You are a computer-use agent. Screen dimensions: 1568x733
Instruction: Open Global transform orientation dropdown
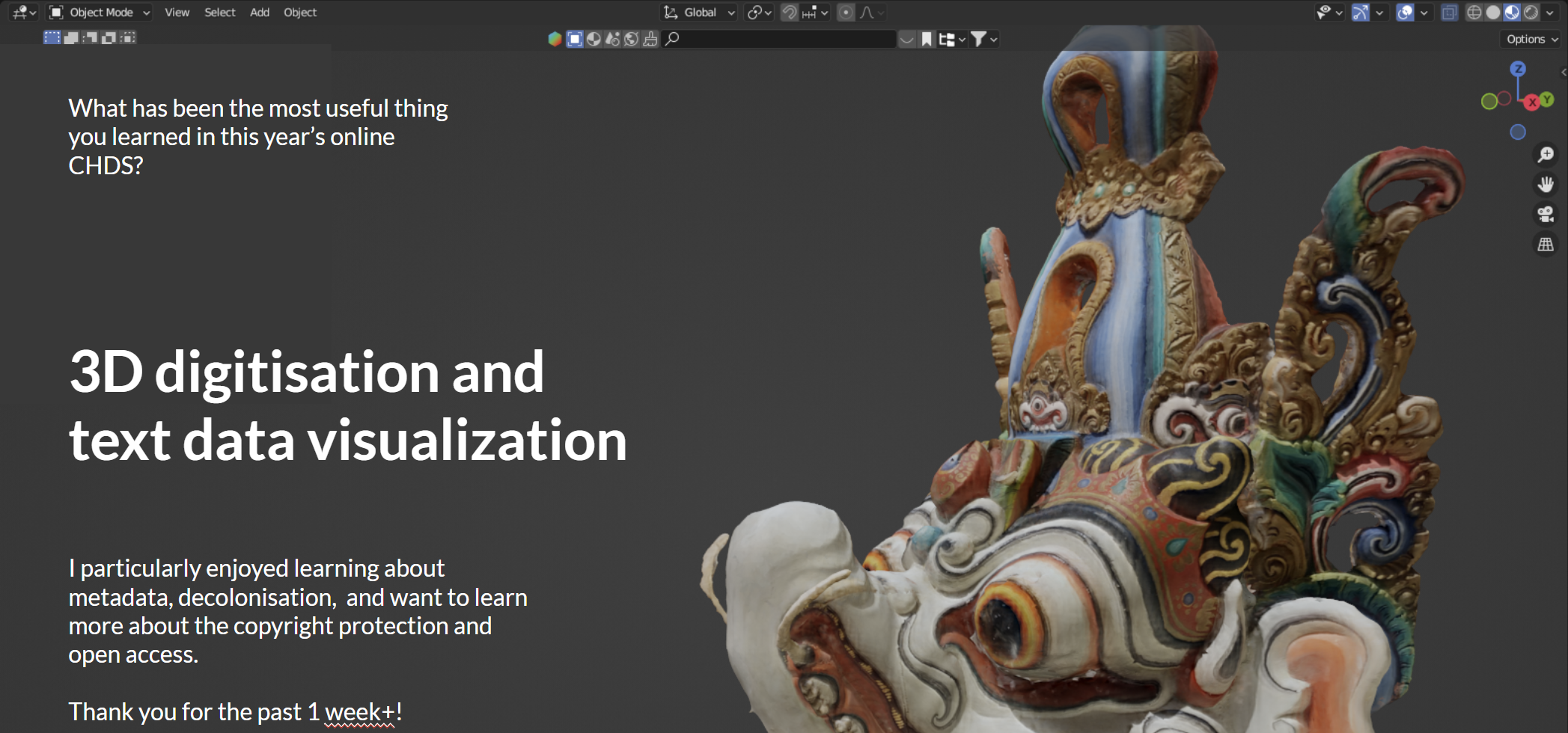pos(700,13)
